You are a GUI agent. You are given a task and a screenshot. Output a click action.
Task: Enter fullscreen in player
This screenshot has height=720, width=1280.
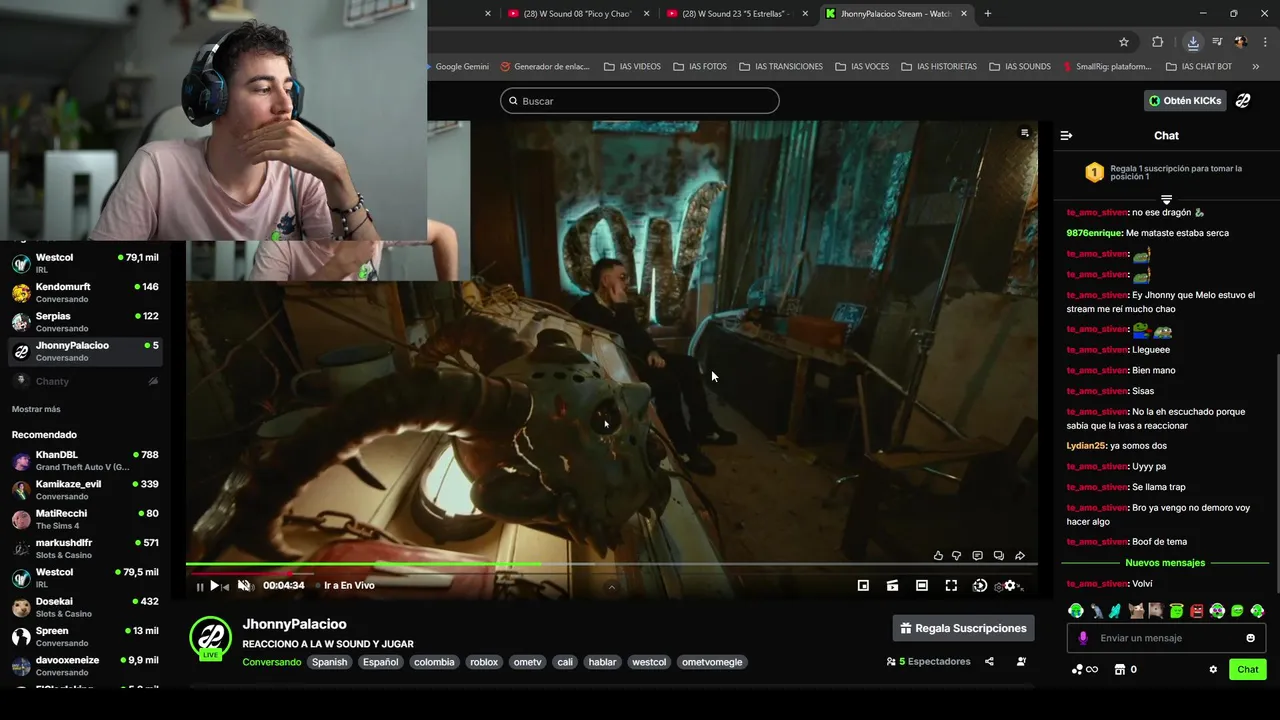coord(951,586)
